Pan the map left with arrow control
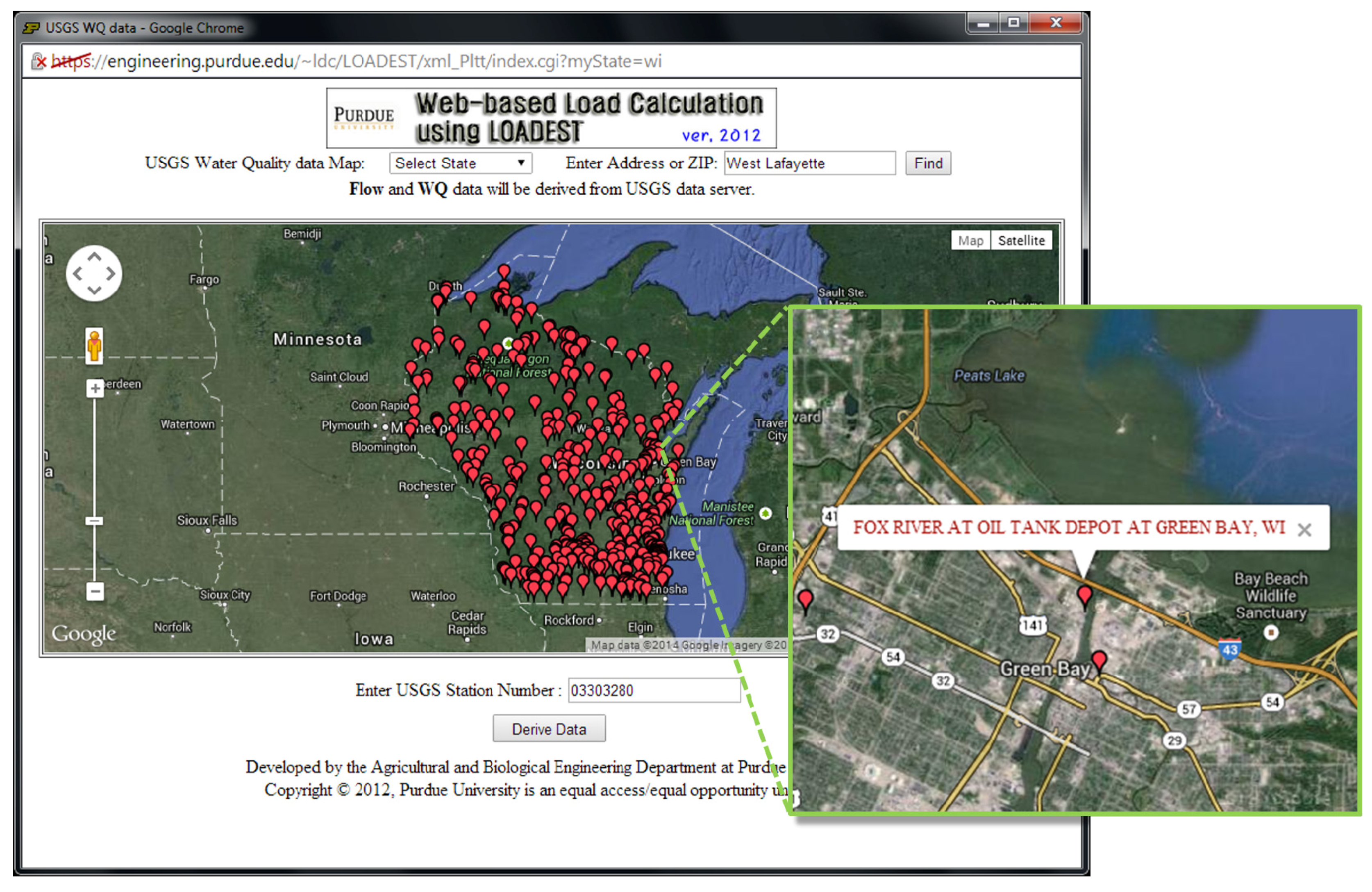Viewport: 1372px width, 892px height. coord(78,274)
